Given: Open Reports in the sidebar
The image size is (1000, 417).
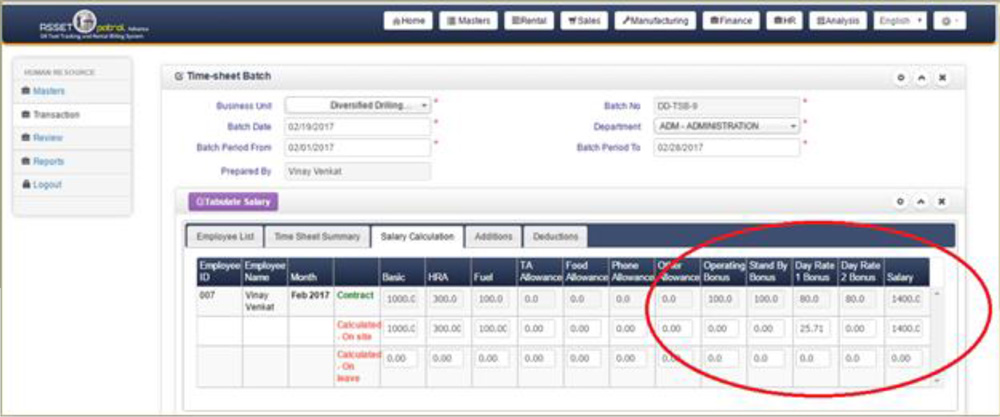Looking at the screenshot, I should coord(48,161).
